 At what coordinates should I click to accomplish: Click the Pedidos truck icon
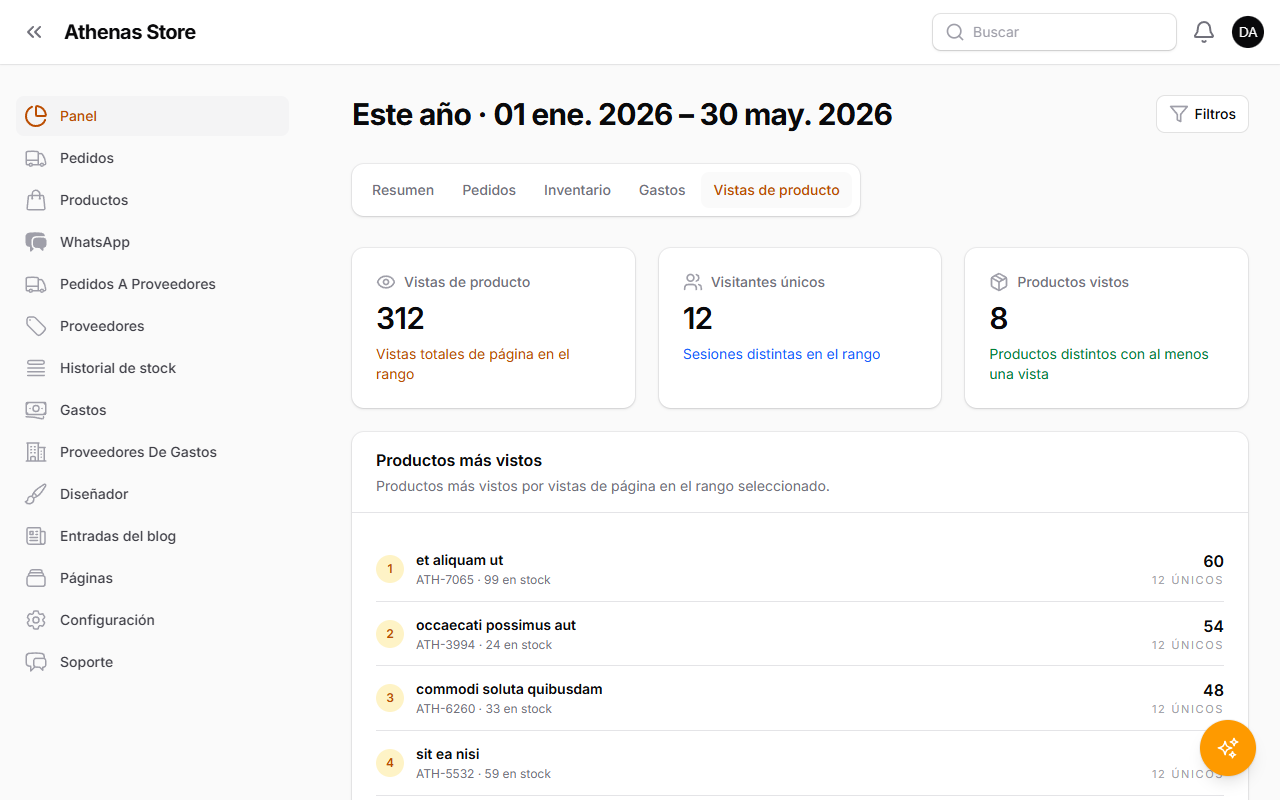click(36, 158)
